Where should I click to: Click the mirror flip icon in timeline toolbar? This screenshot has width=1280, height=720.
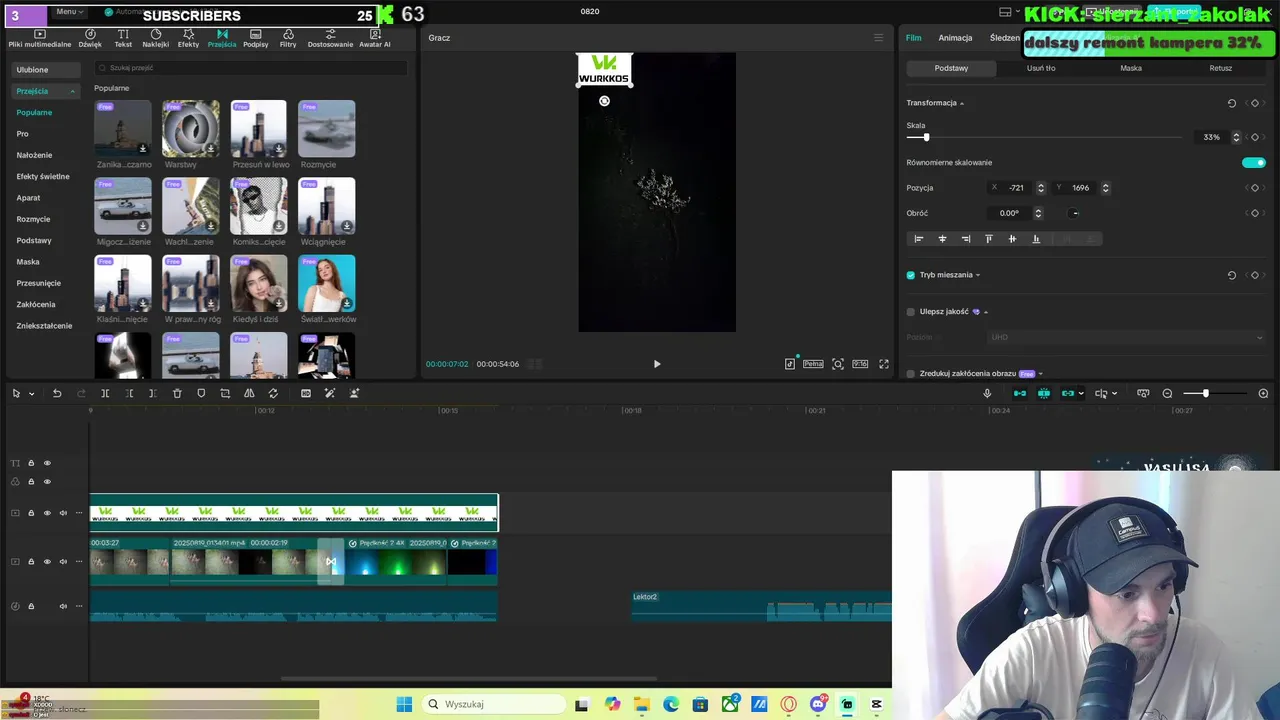click(x=249, y=393)
